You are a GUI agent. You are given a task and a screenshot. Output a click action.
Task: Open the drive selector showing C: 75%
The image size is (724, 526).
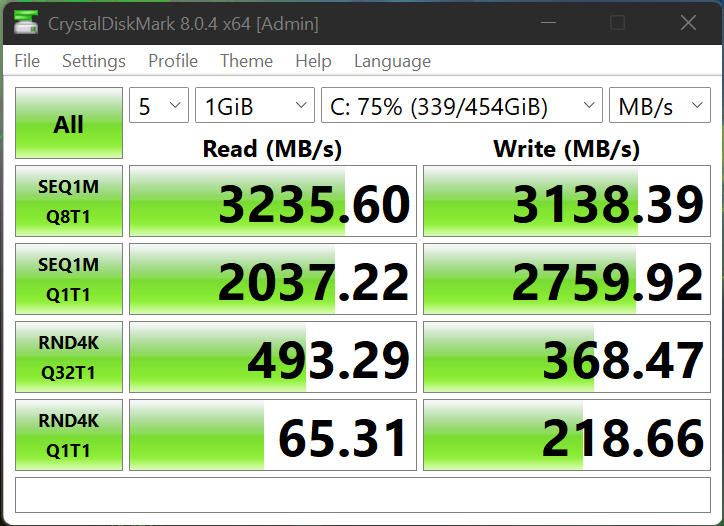(x=462, y=105)
